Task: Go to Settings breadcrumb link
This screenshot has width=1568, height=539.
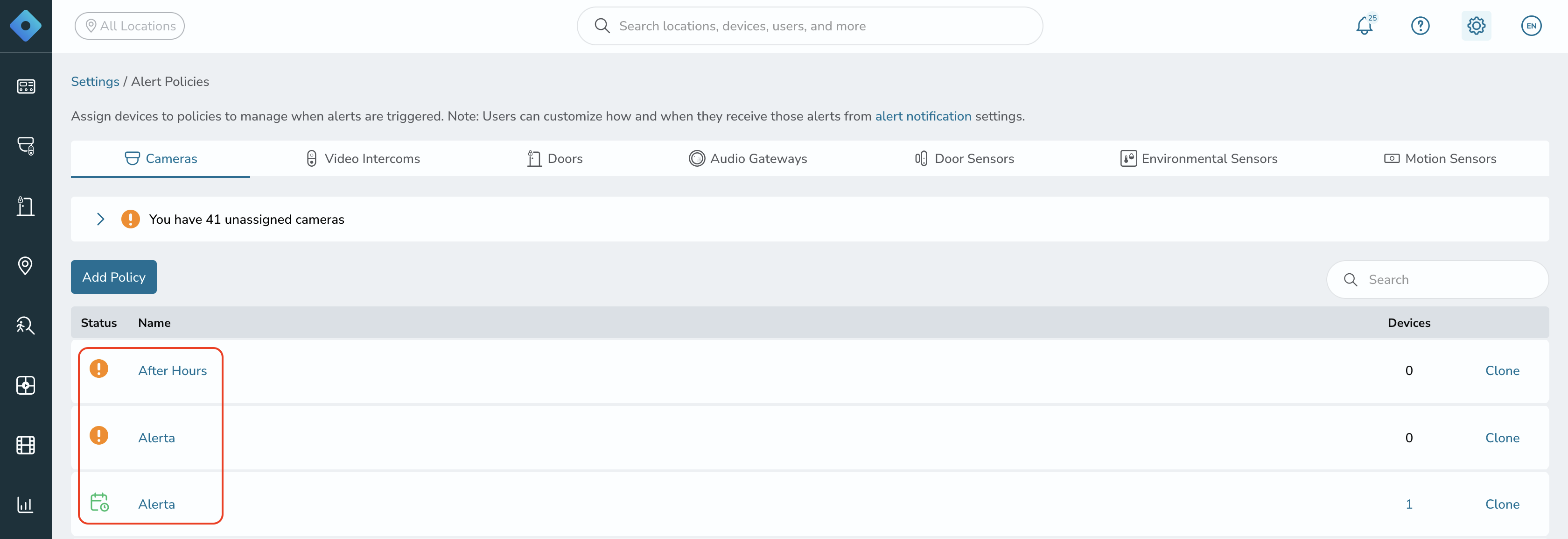Action: click(x=95, y=82)
